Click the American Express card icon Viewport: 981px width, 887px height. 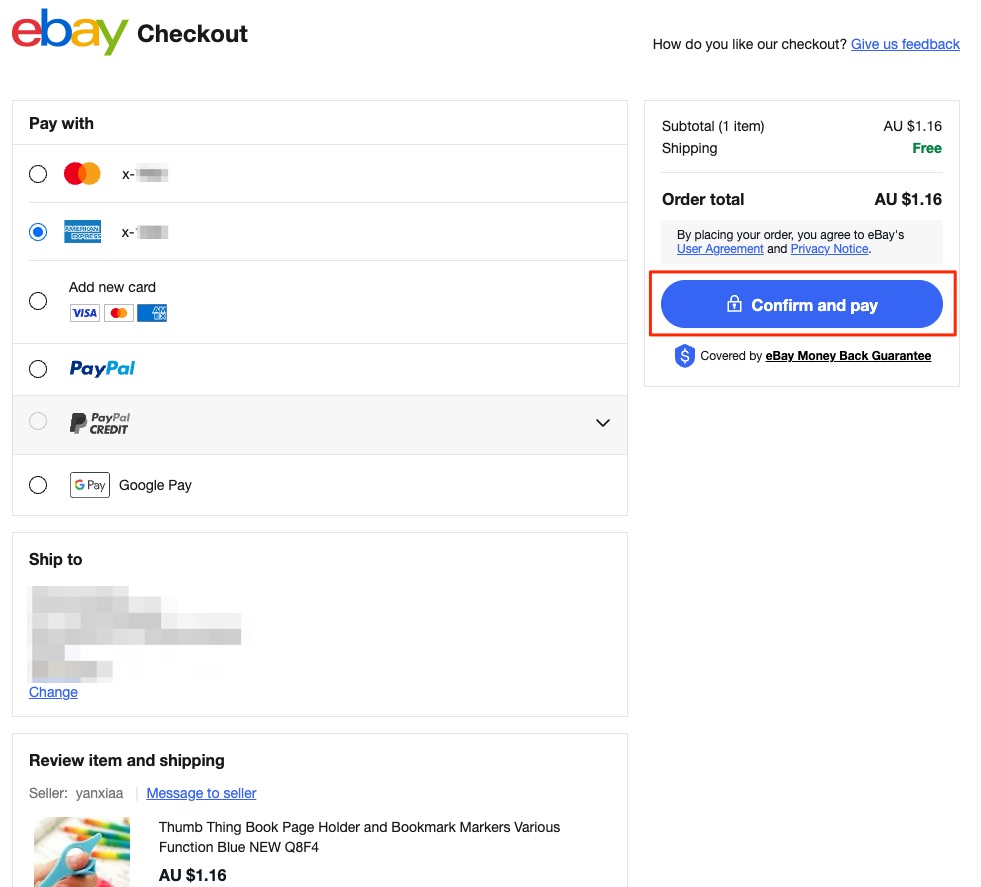82,232
